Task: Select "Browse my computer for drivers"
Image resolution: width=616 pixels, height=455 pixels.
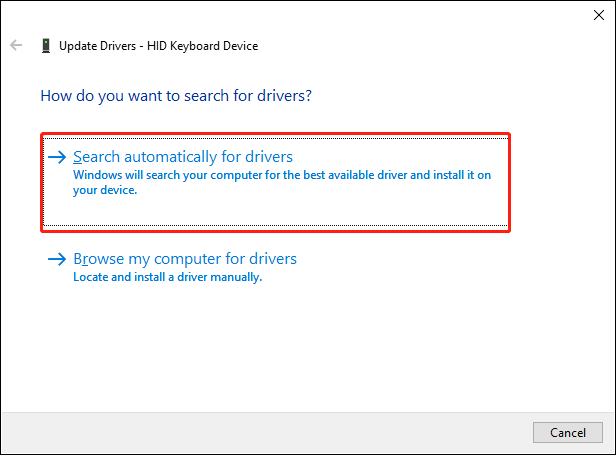Action: tap(185, 259)
